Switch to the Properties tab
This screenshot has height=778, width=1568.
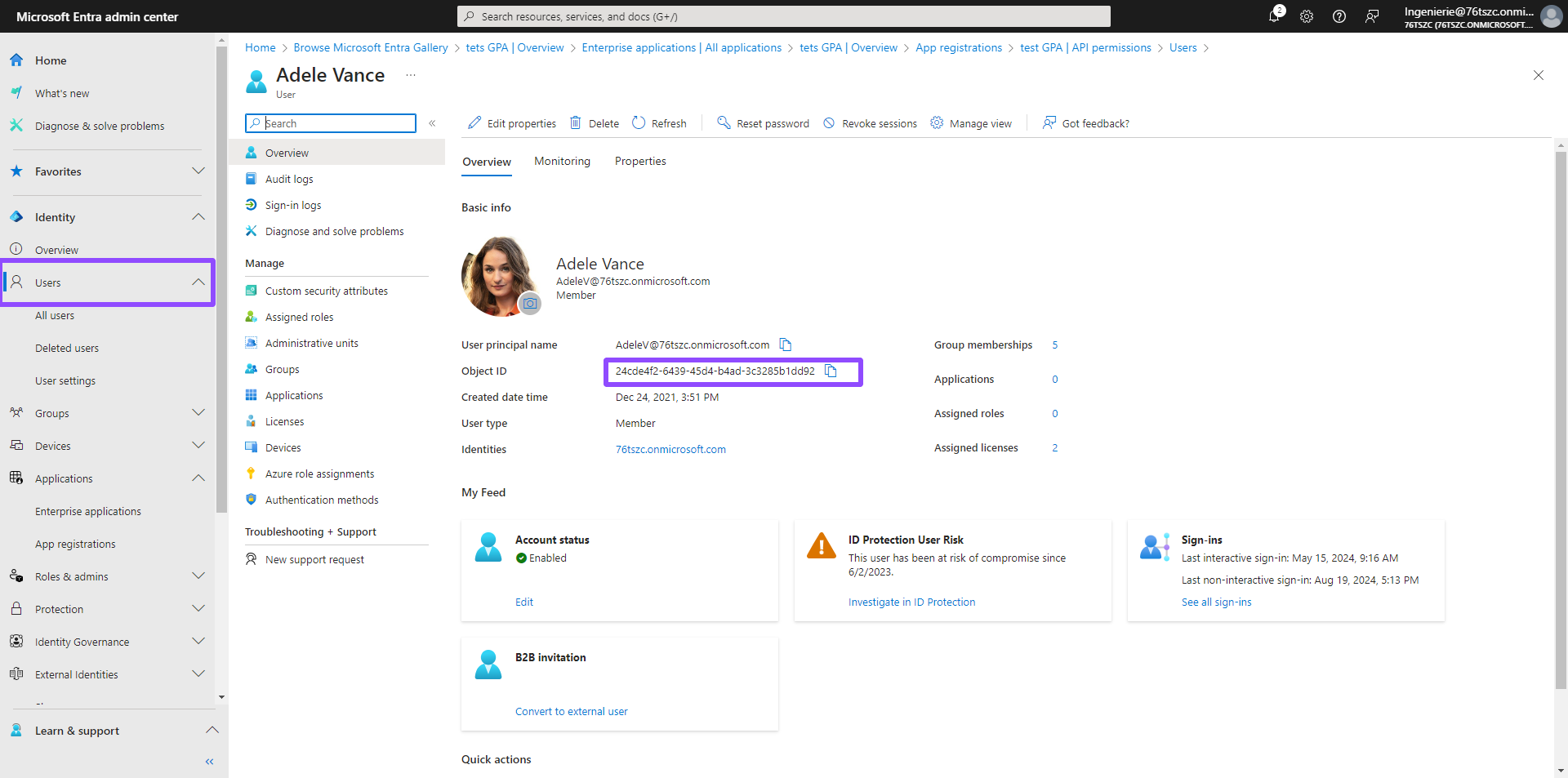pyautogui.click(x=640, y=161)
